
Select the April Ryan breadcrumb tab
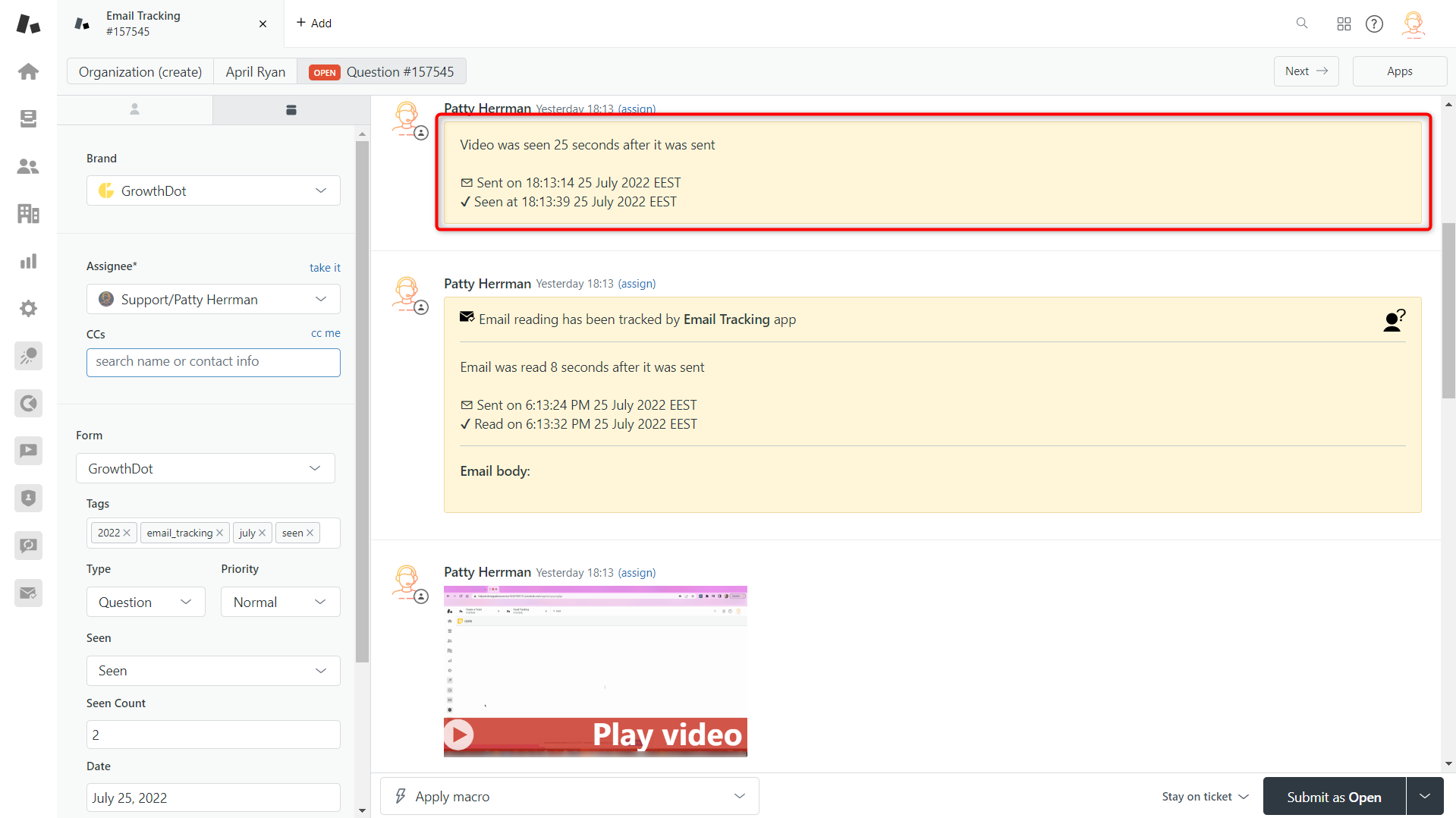click(x=255, y=71)
